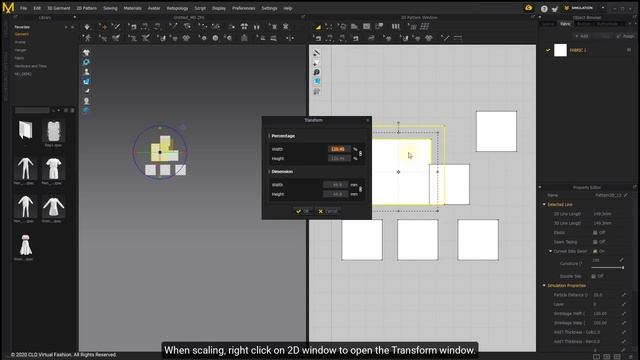Click the FABRIC 1 white color swatch
Image resolution: width=640 pixels, height=360 pixels.
click(560, 50)
